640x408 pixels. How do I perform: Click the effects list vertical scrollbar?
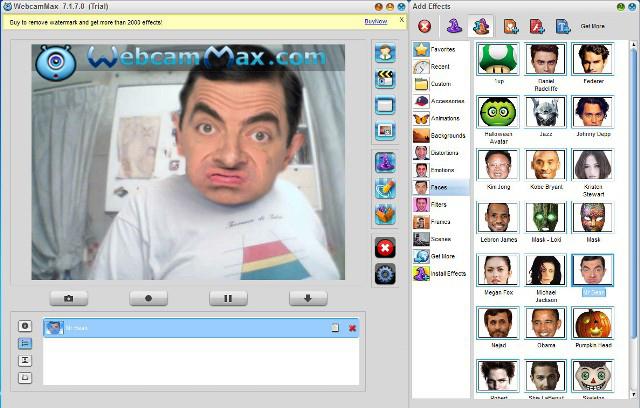coord(633,192)
